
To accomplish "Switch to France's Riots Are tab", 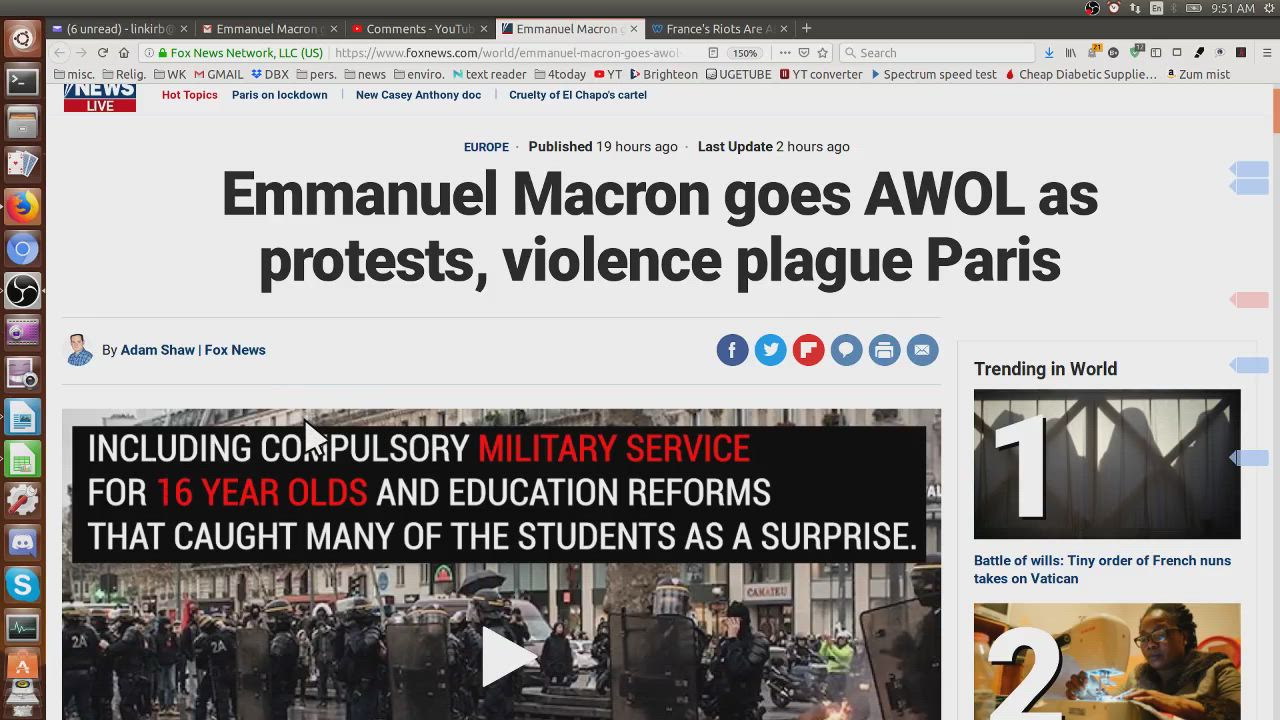I will tap(720, 29).
